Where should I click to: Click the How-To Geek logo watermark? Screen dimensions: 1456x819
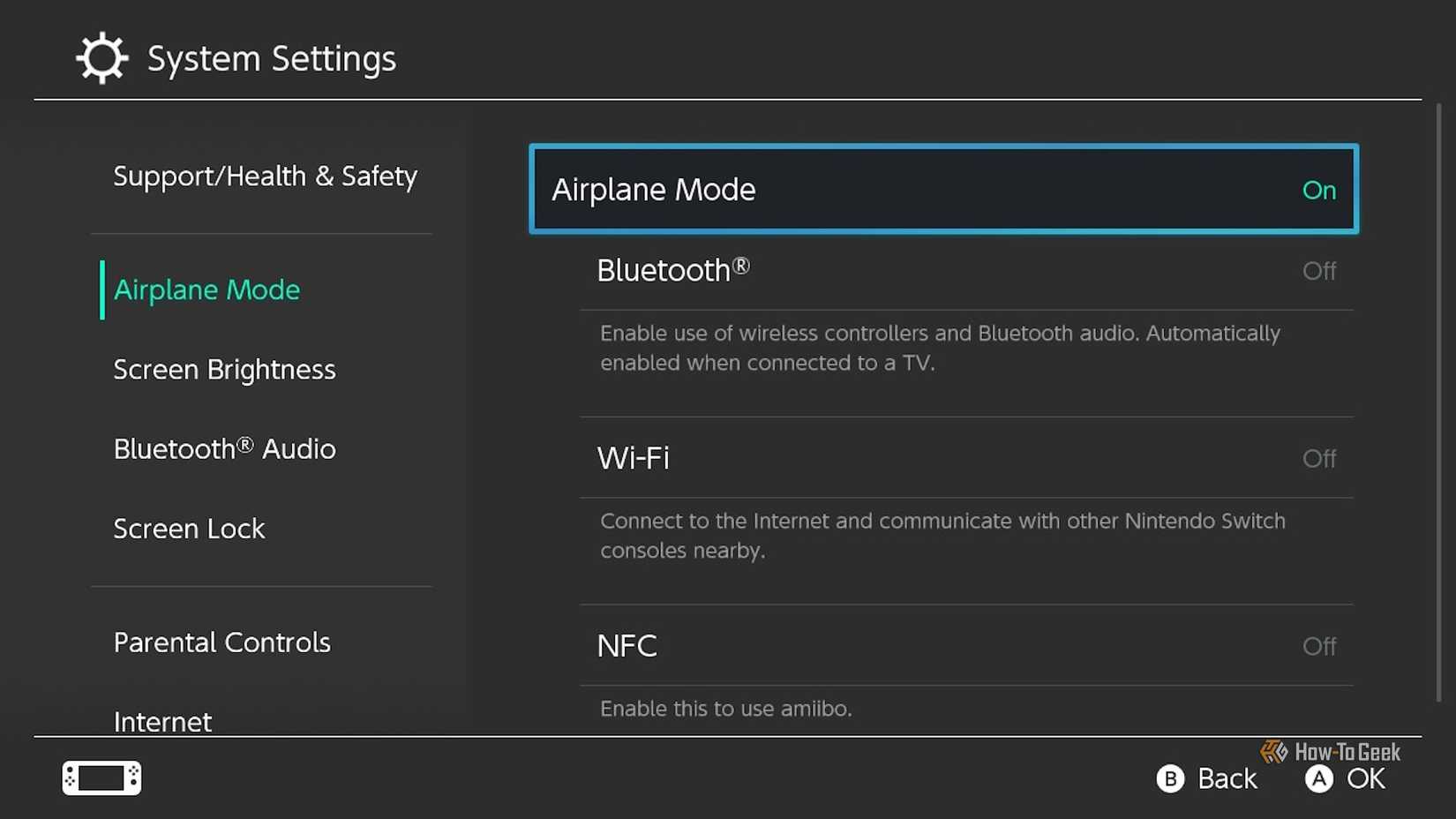pyautogui.click(x=1331, y=752)
